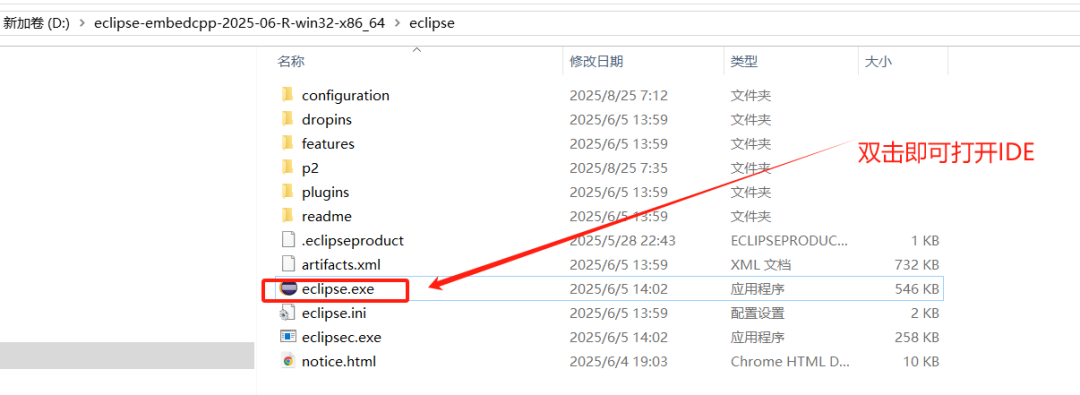This screenshot has height=395, width=1080.
Task: Click the XML 文档 type cell
Action: [760, 264]
